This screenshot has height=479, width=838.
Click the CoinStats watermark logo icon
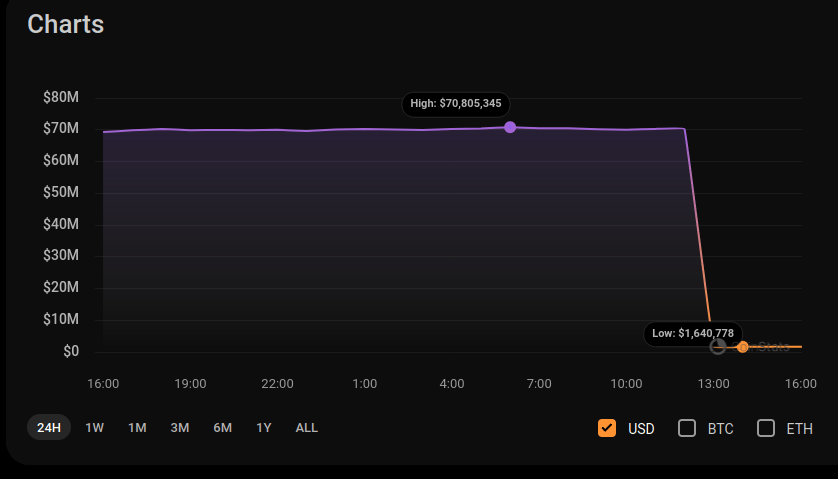(x=718, y=347)
